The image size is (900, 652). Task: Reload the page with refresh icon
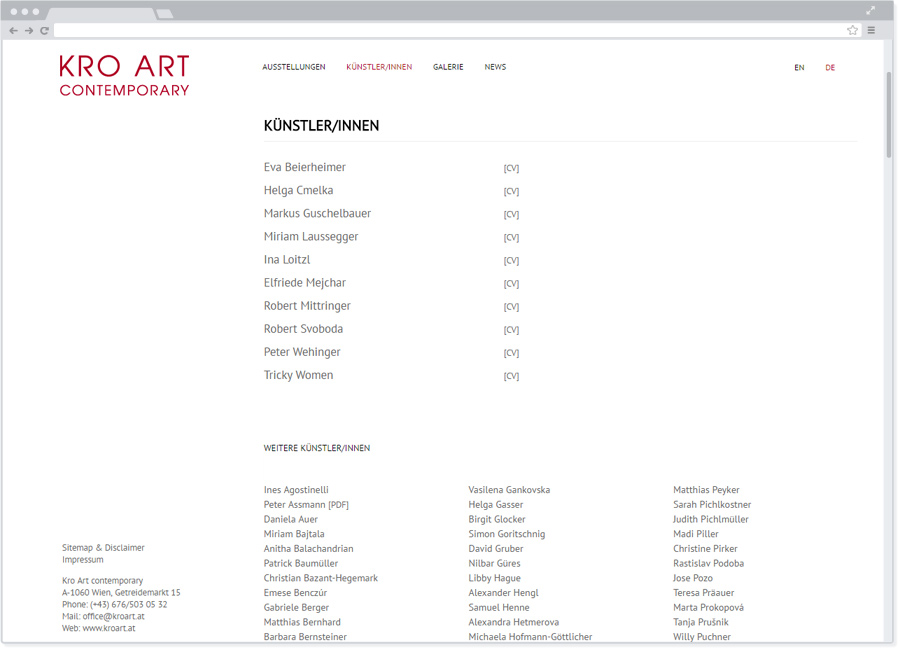coord(44,31)
